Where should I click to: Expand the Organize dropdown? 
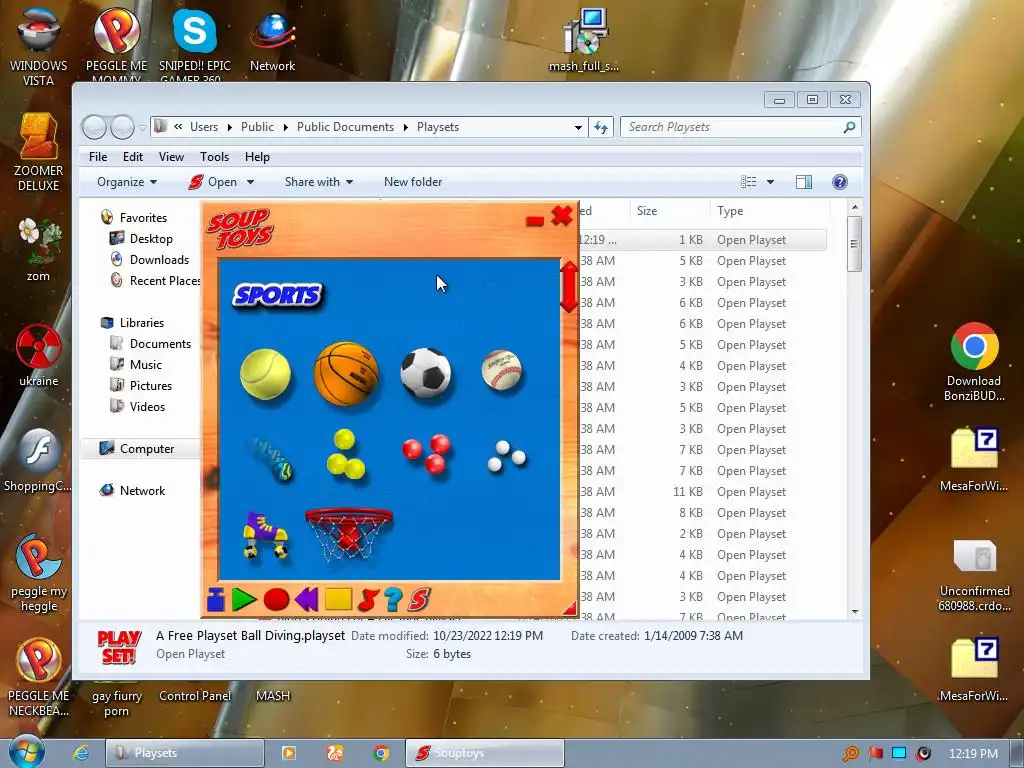click(x=127, y=182)
